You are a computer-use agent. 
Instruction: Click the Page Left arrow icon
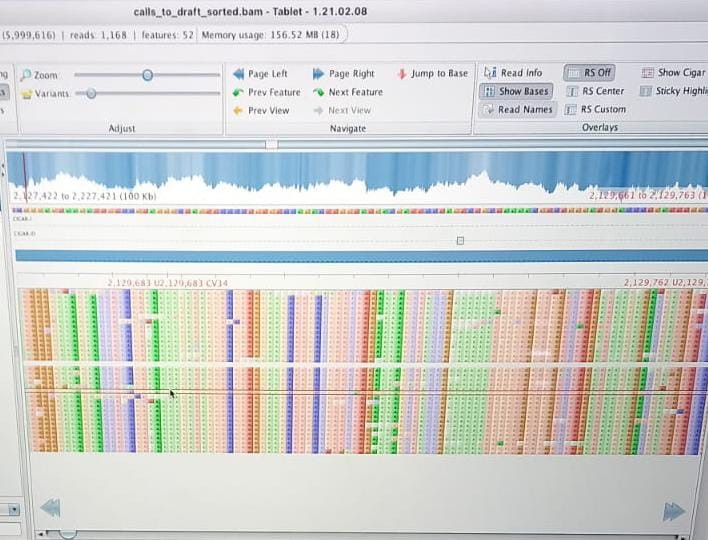(x=238, y=74)
